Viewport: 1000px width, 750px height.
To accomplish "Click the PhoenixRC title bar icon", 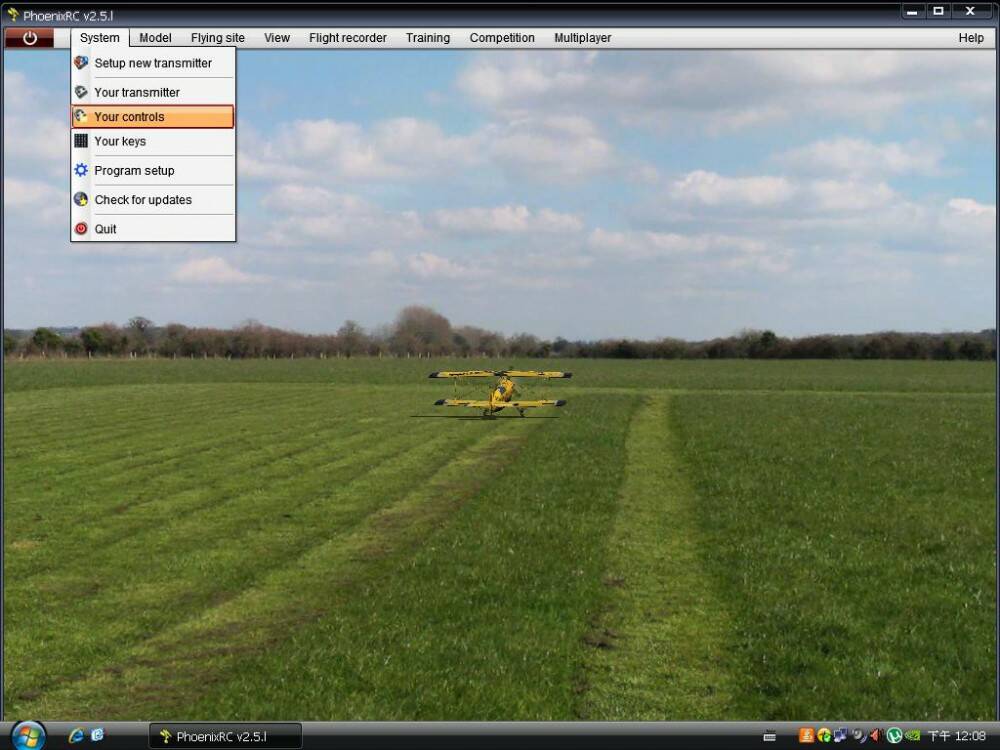I will [x=13, y=14].
